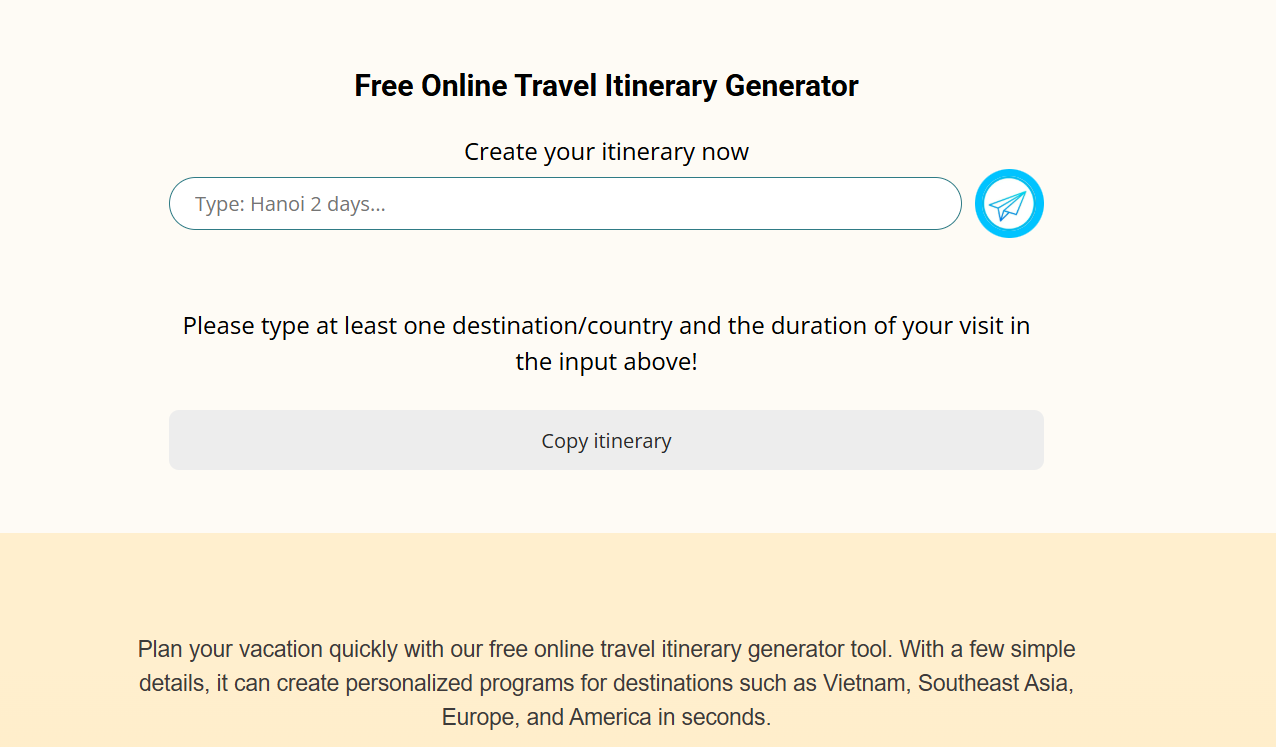Click the 'Plan your vacation quickly' description paragraph
Image resolution: width=1276 pixels, height=747 pixels.
pos(606,683)
